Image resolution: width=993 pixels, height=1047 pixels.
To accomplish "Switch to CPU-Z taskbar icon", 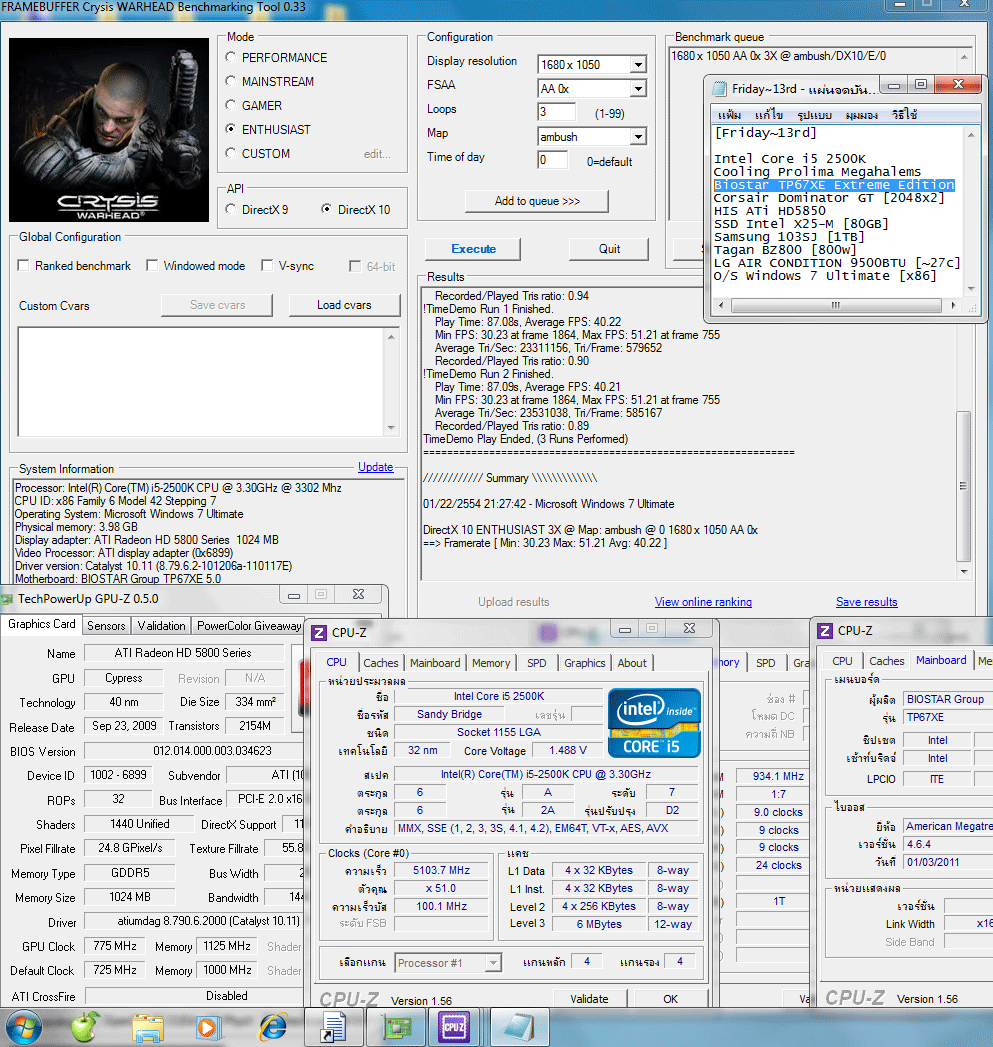I will point(454,1027).
